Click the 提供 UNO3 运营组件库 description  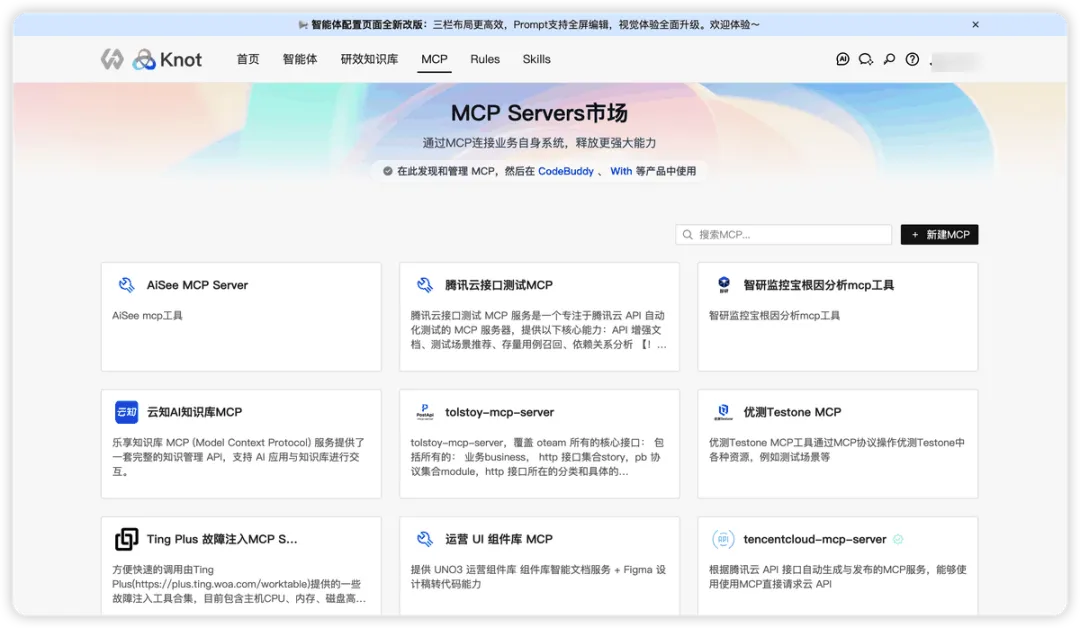(x=539, y=577)
